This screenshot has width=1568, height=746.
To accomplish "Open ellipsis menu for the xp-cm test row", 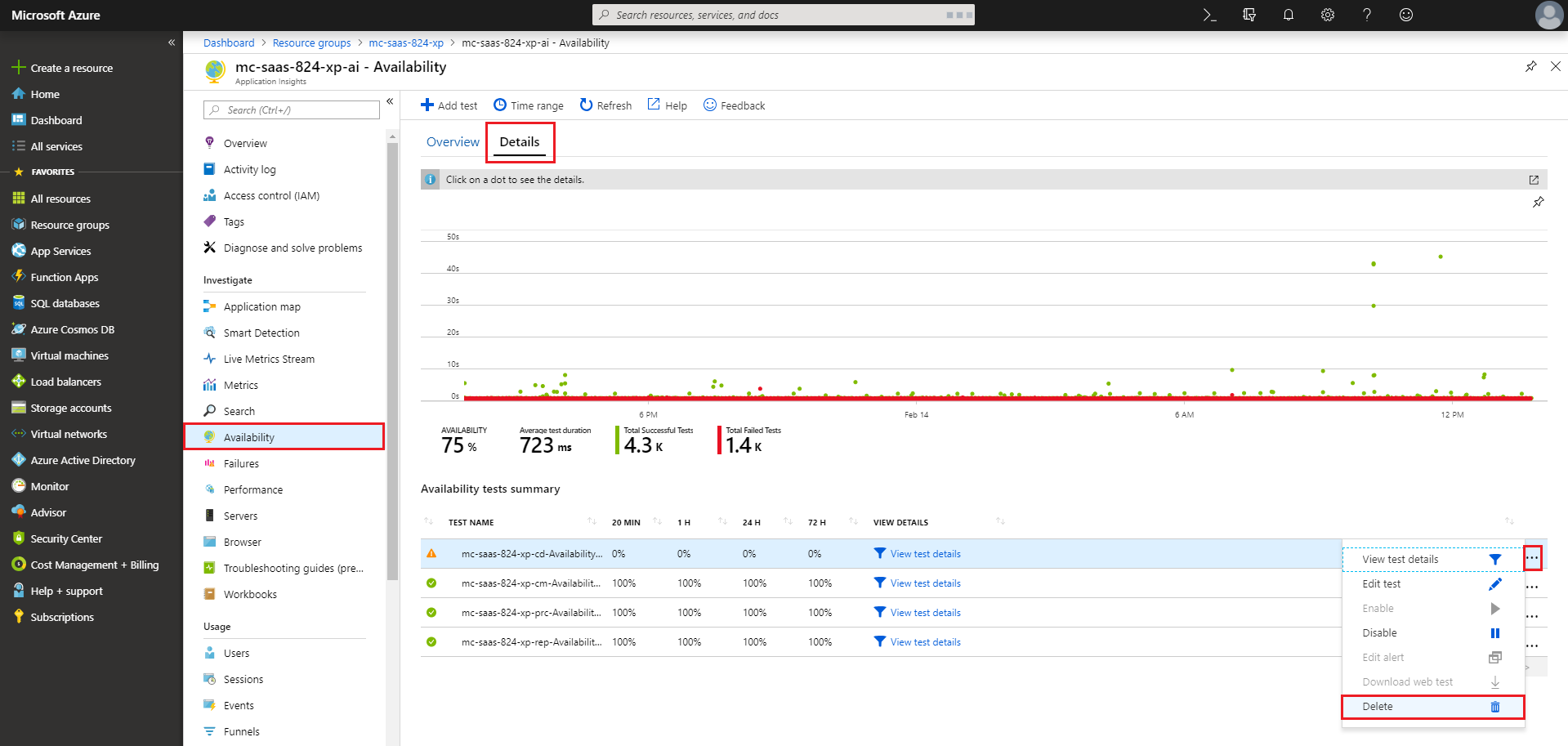I will pos(1532,587).
